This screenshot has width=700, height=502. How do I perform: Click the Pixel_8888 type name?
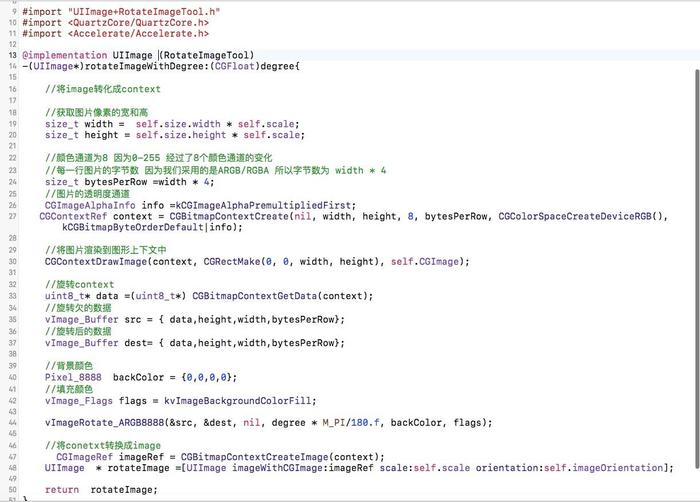tap(73, 377)
